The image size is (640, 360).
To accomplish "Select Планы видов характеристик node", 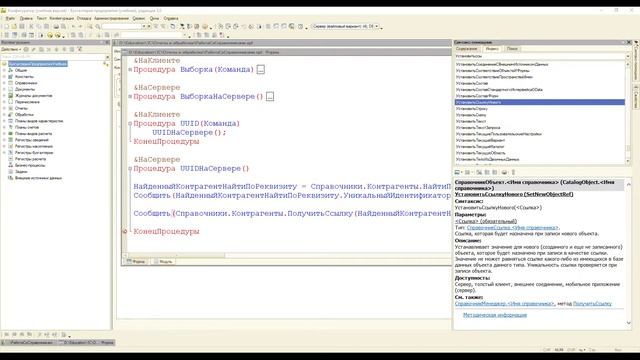I will tap(39, 121).
